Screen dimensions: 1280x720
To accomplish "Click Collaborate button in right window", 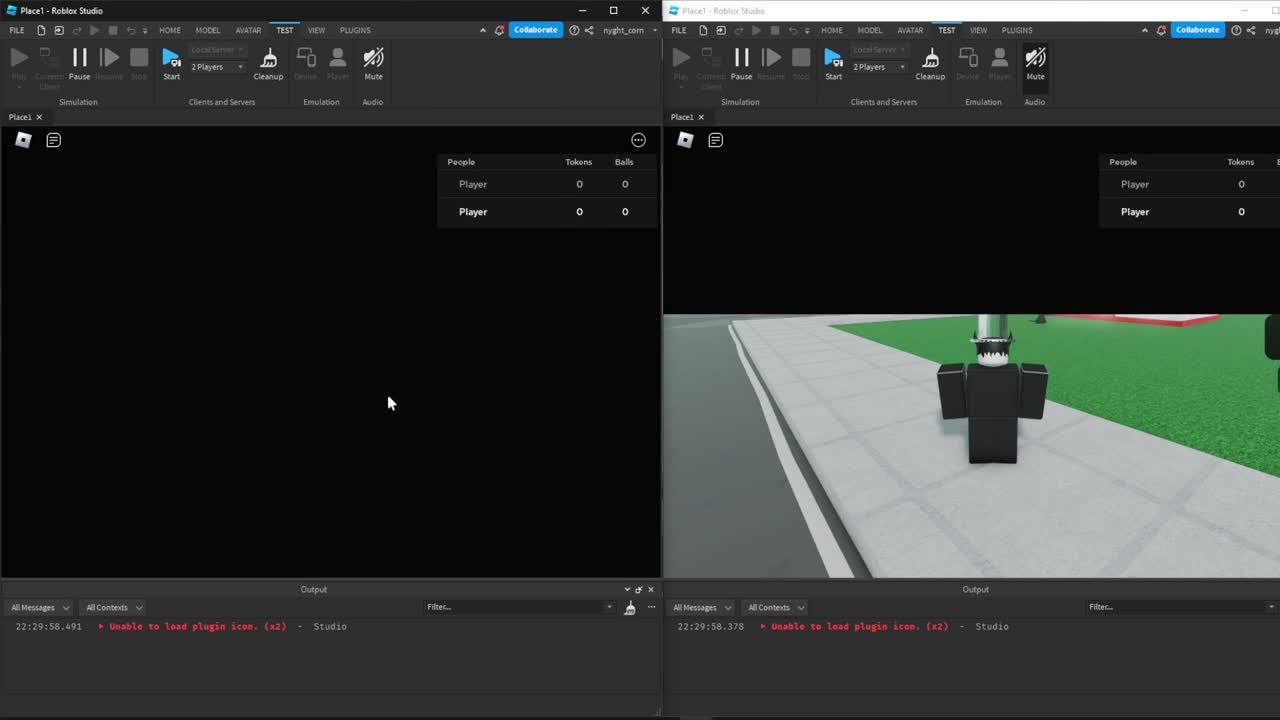I will (1198, 30).
